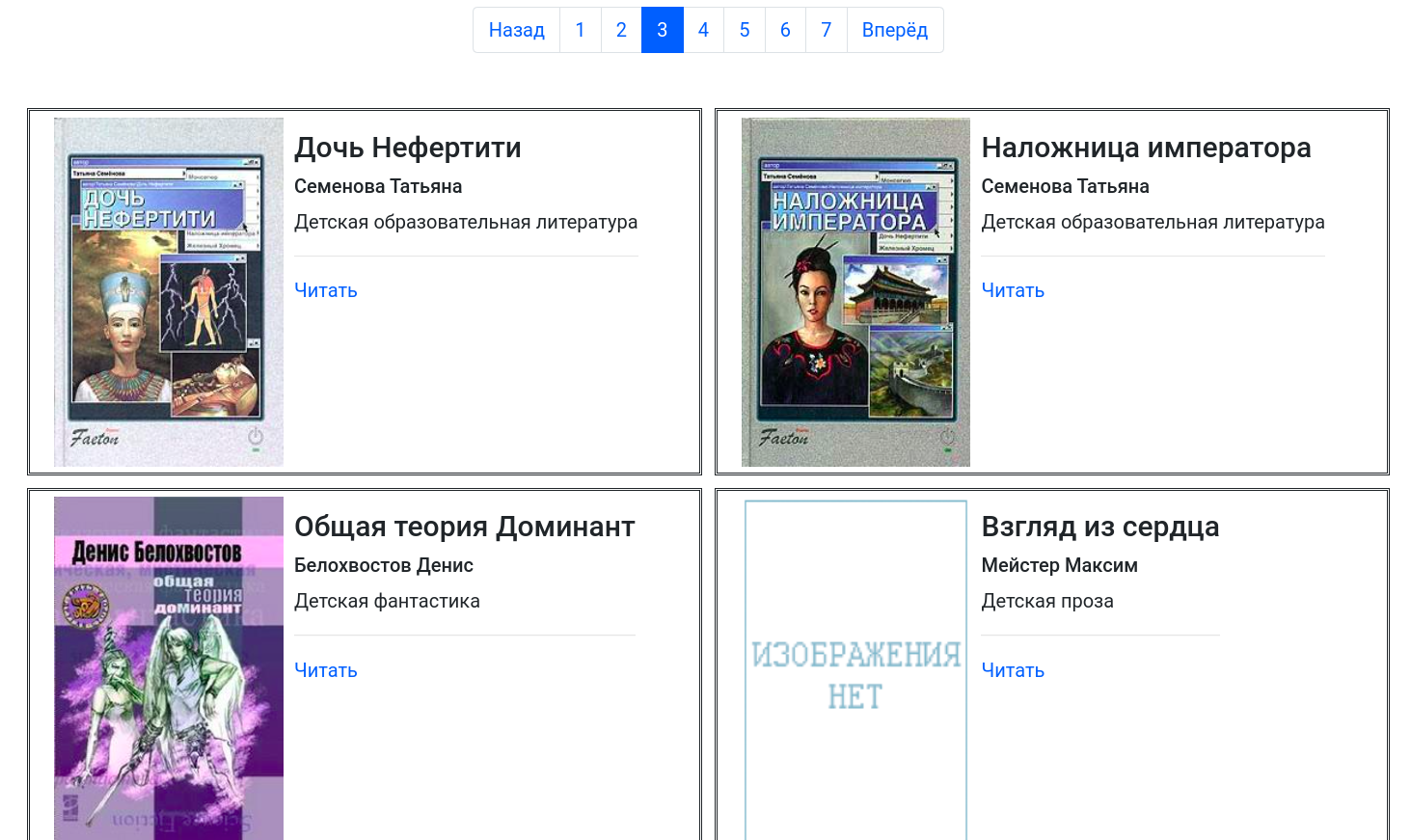
Task: Open Читать for Дочь Нефертити
Action: click(325, 289)
